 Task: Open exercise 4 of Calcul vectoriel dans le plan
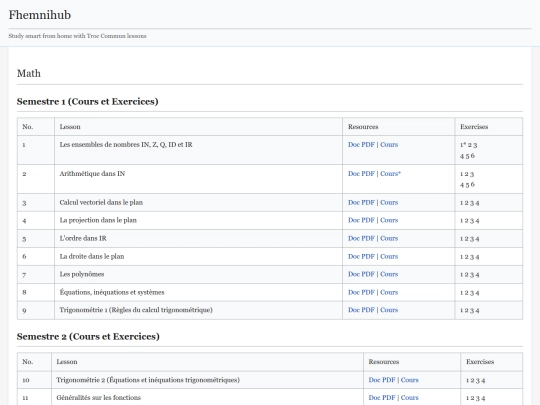click(x=477, y=203)
